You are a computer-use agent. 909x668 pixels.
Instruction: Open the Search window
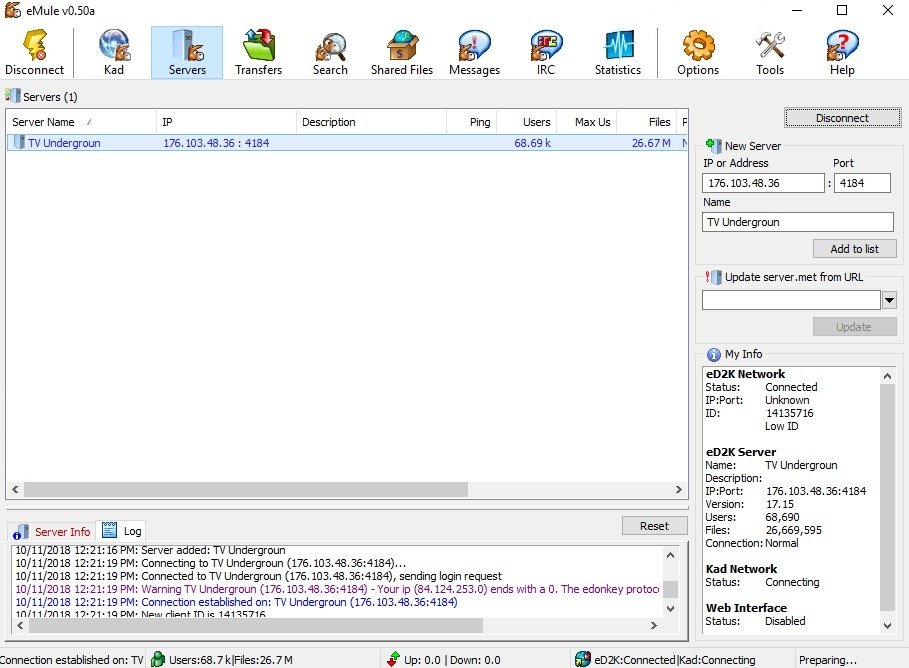pos(330,52)
